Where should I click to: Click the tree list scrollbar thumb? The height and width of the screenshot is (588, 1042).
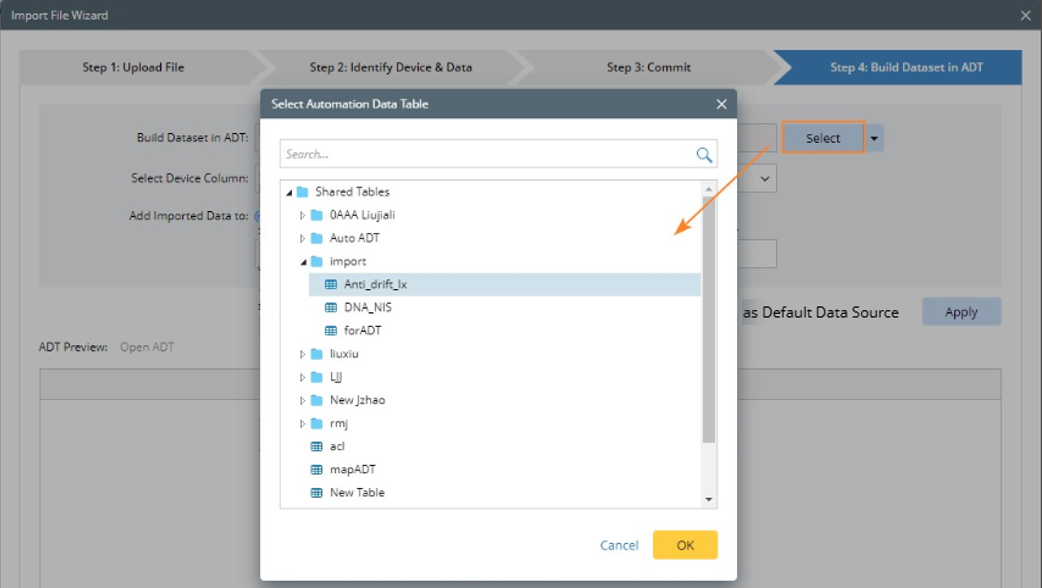coord(709,320)
